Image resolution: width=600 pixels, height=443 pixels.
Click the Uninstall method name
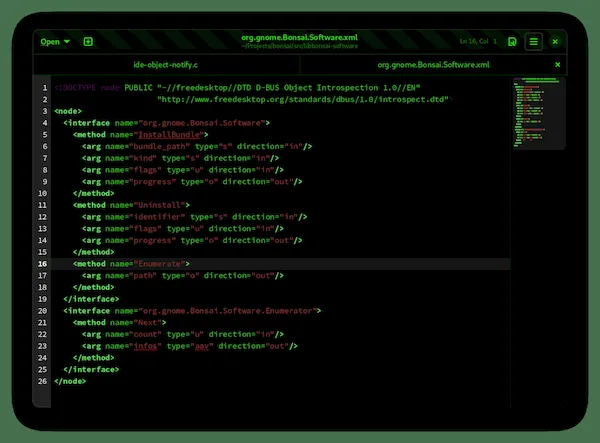pos(159,205)
